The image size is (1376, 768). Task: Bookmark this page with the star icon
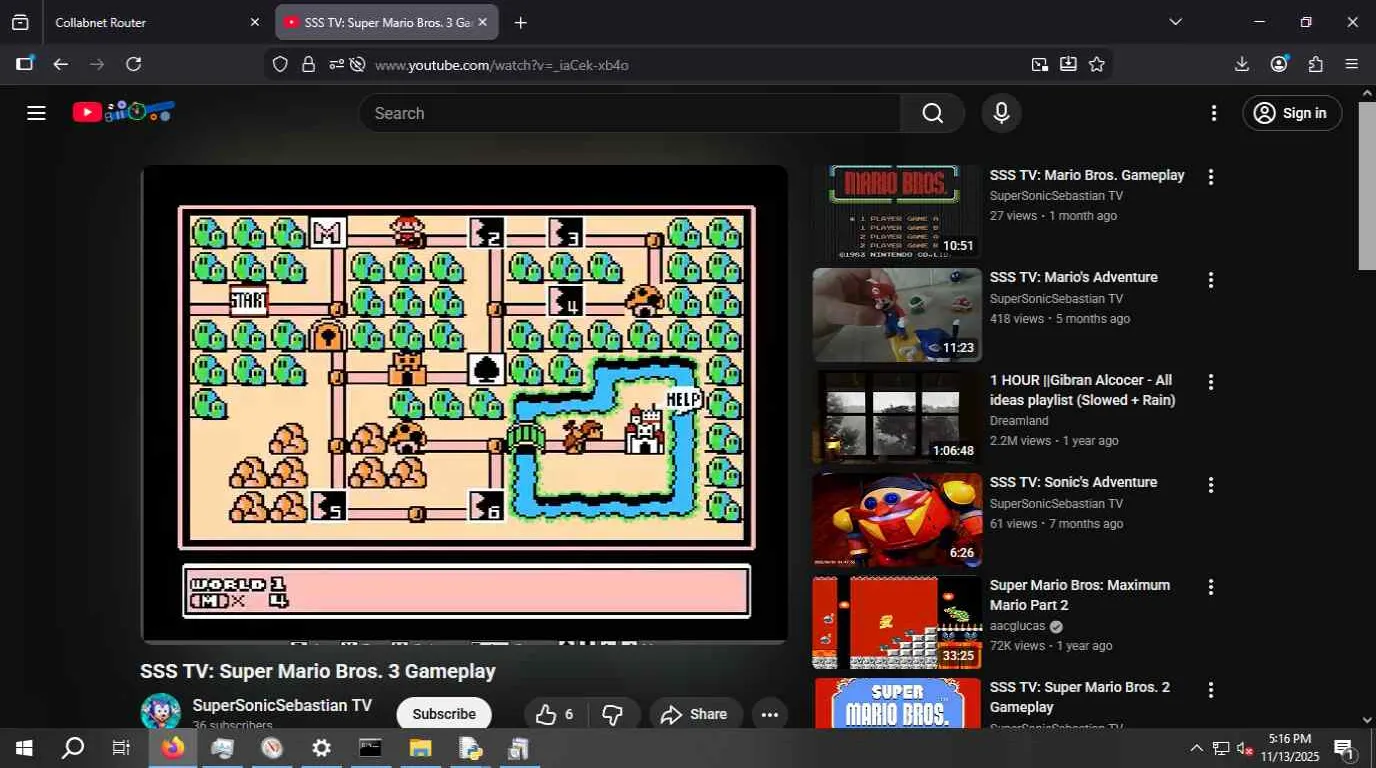[x=1097, y=64]
